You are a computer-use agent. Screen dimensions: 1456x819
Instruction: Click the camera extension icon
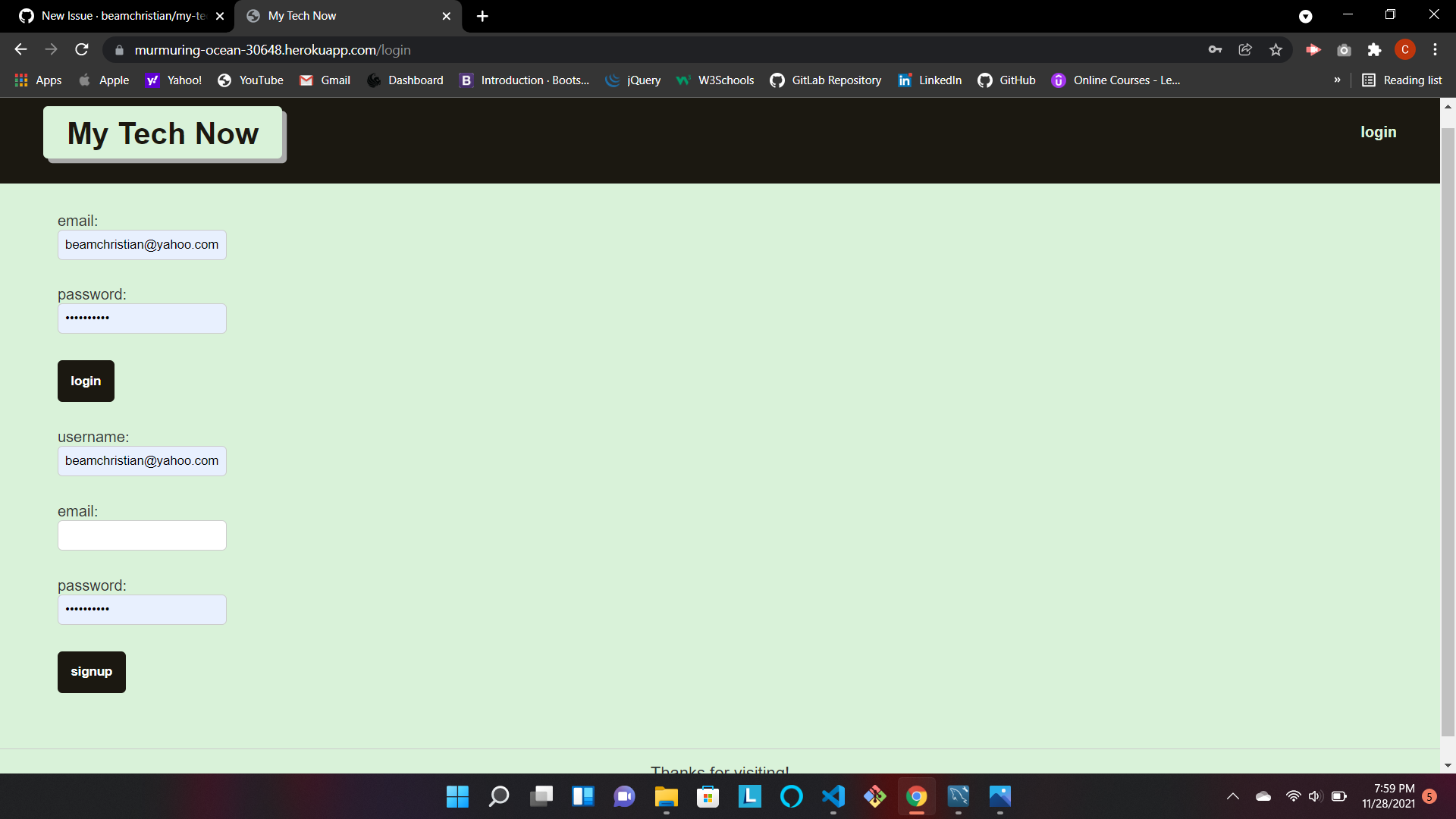point(1344,50)
